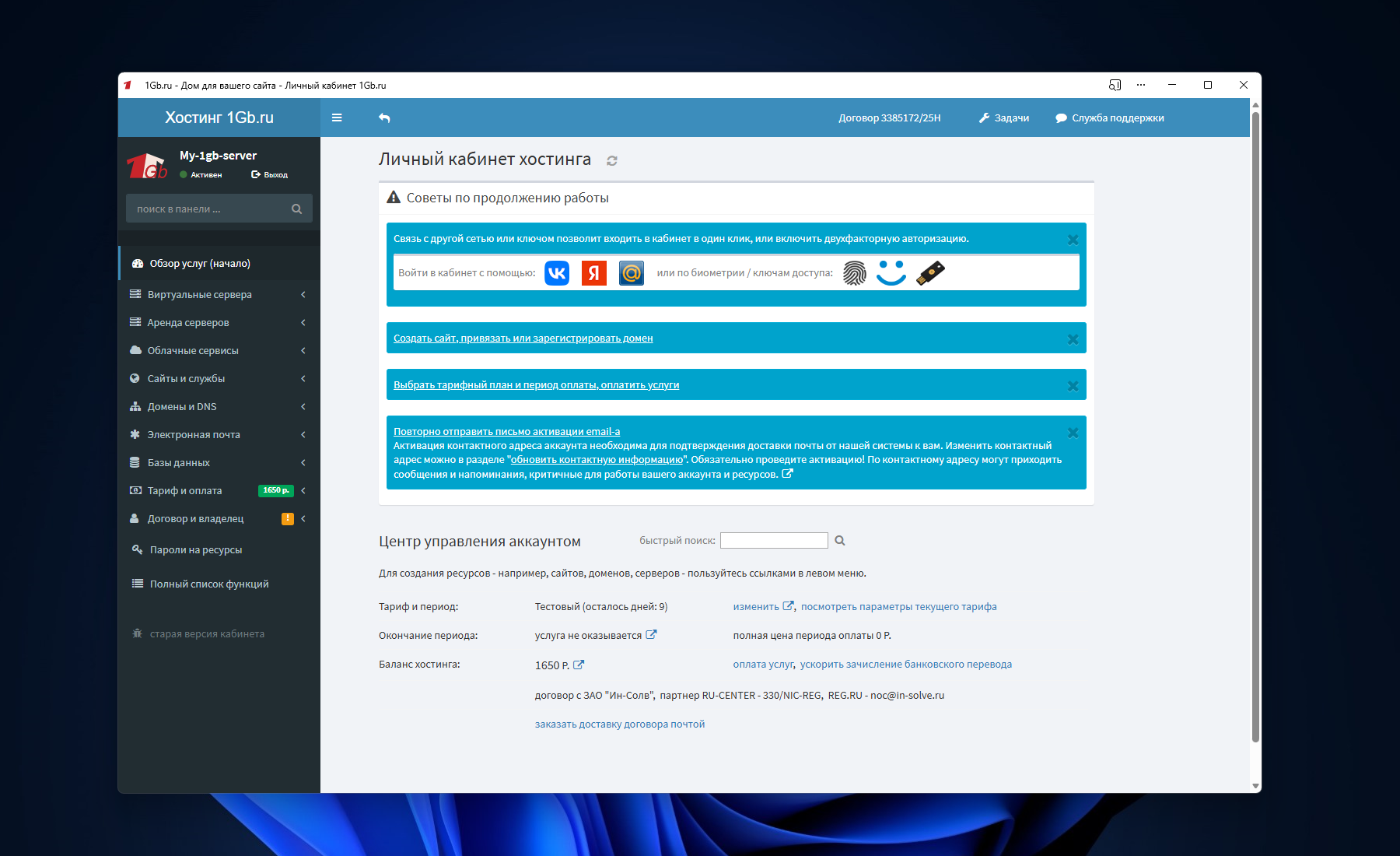This screenshot has width=1400, height=856.
Task: Click the refresh icon beside page title
Action: coord(612,161)
